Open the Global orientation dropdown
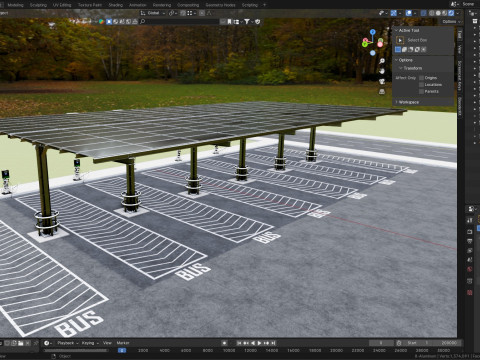Screen dimensions: 480x360 [153, 13]
